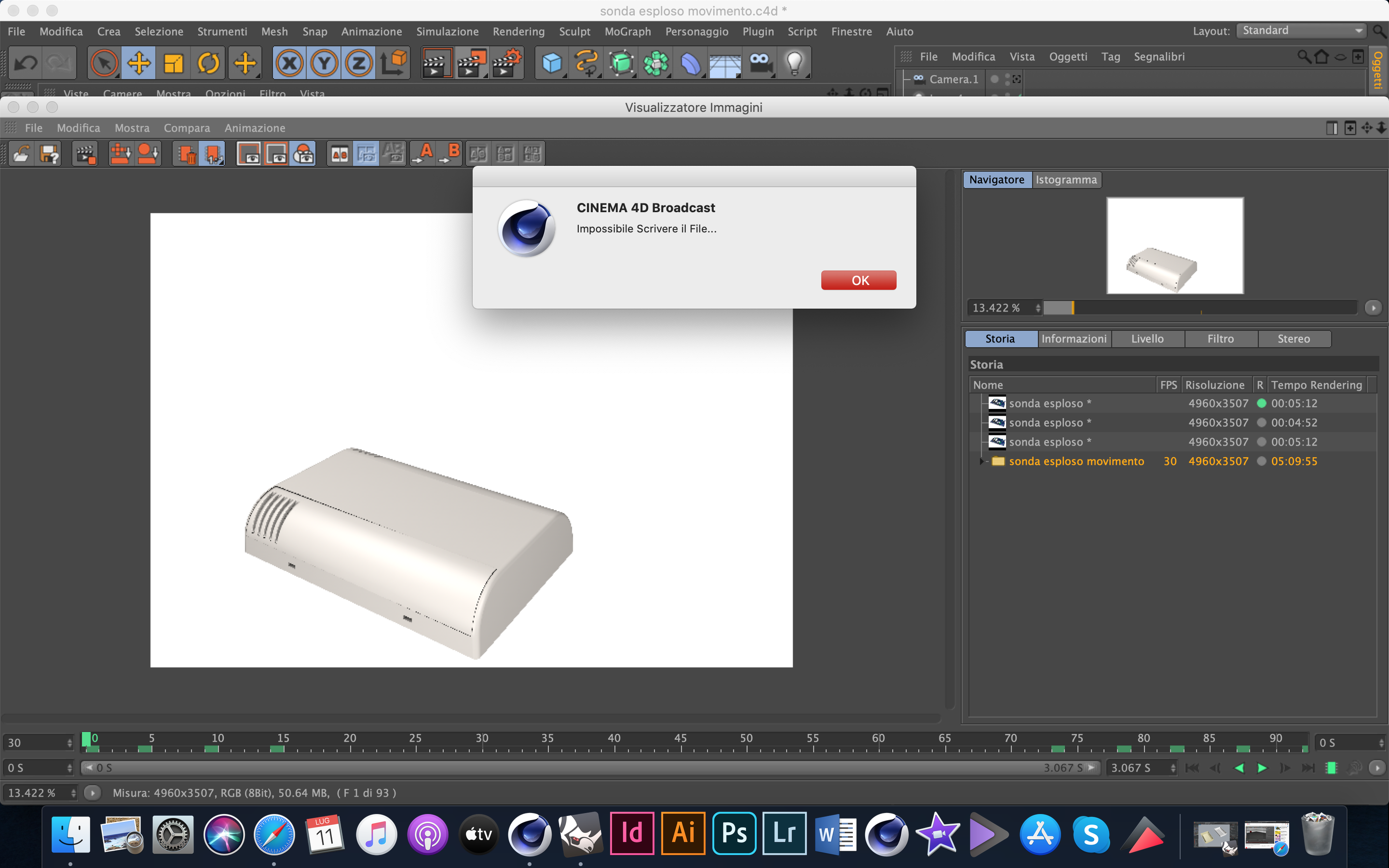The width and height of the screenshot is (1389, 868).
Task: Click OK in the CINEMA 4D error dialog
Action: click(858, 280)
